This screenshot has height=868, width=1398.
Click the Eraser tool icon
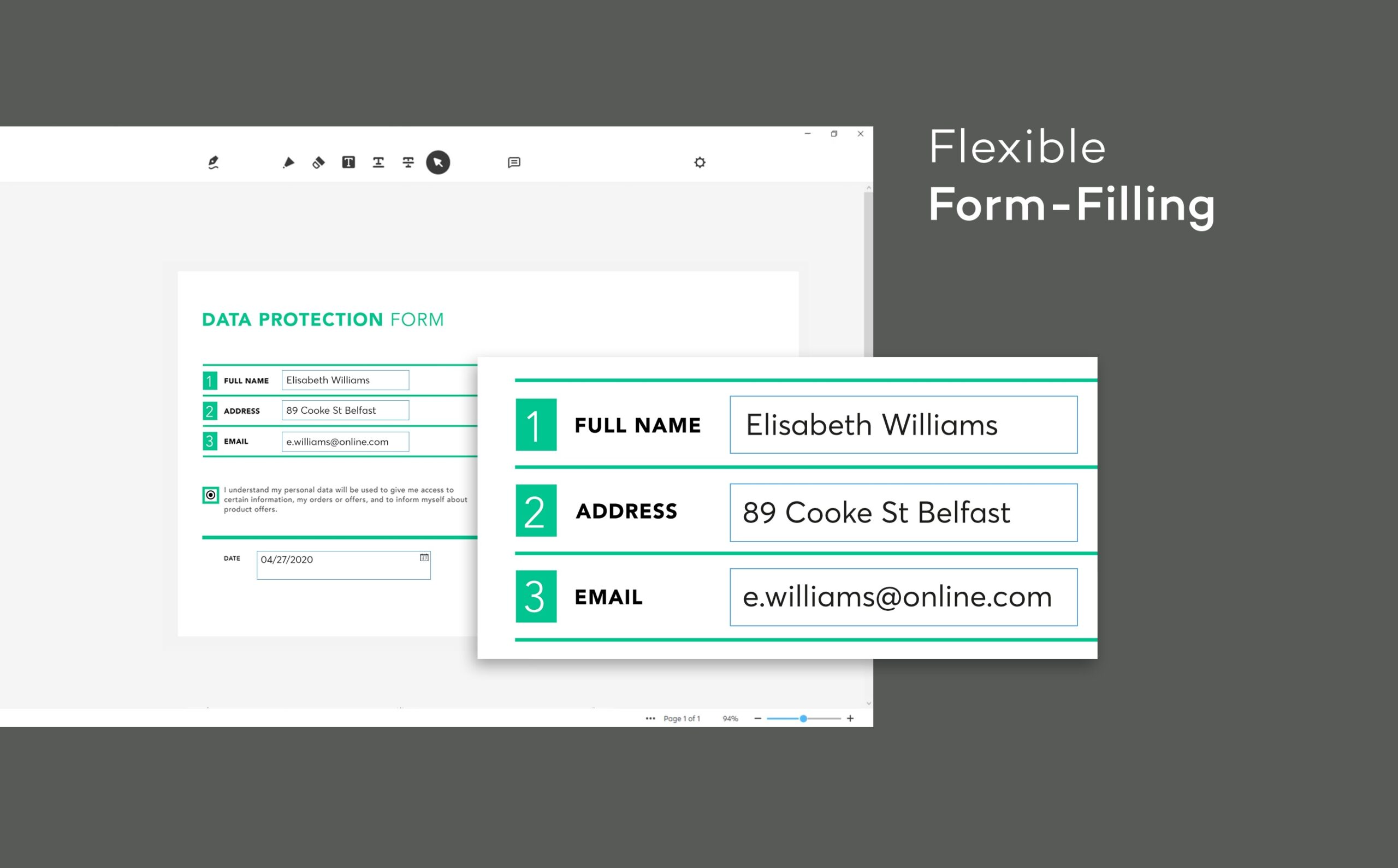pyautogui.click(x=319, y=161)
